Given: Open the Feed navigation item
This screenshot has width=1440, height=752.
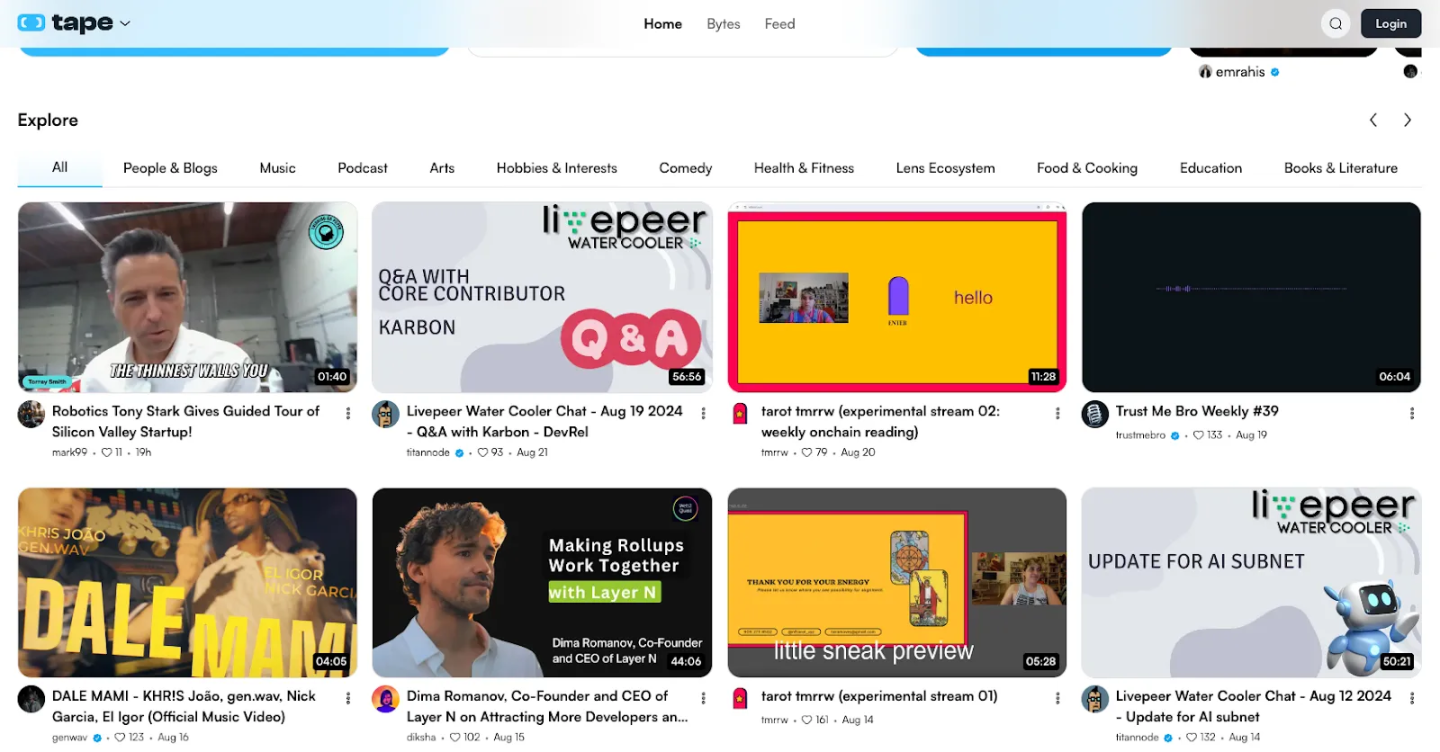Looking at the screenshot, I should pyautogui.click(x=780, y=24).
